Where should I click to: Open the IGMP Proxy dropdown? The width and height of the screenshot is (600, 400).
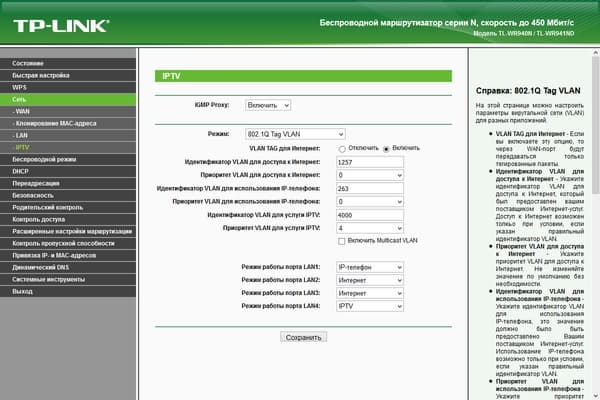coord(268,105)
